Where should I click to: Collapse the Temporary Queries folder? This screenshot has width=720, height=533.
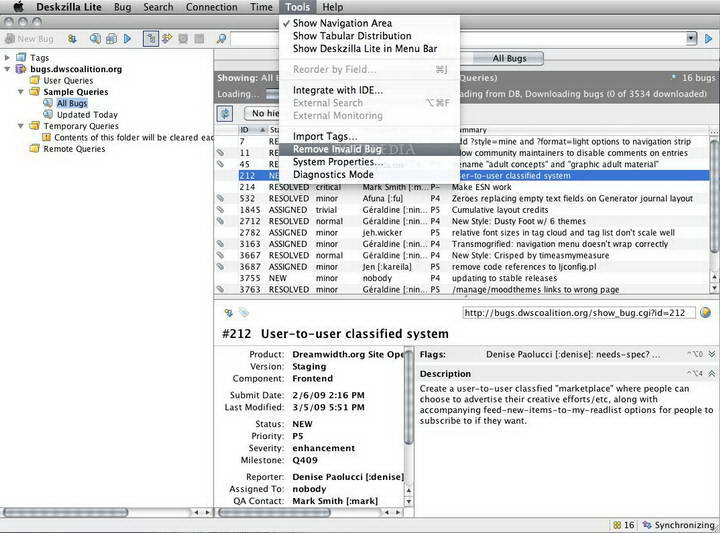click(20, 126)
